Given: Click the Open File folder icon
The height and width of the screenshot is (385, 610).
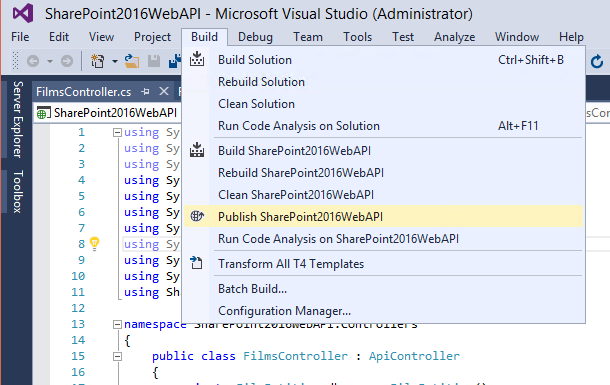Looking at the screenshot, I should (x=132, y=61).
